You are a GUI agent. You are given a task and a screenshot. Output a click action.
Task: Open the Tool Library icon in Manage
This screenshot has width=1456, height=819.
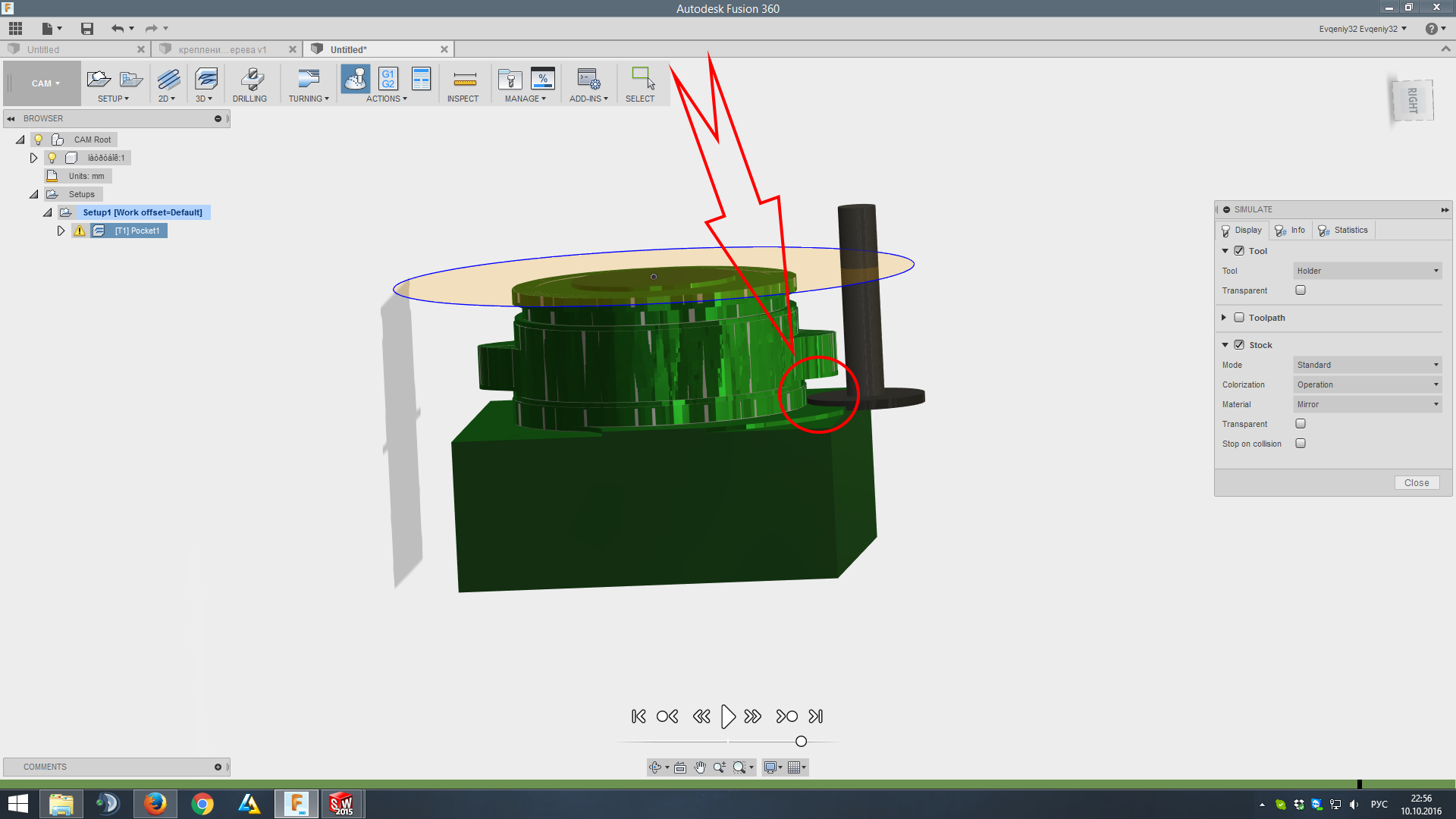[510, 79]
